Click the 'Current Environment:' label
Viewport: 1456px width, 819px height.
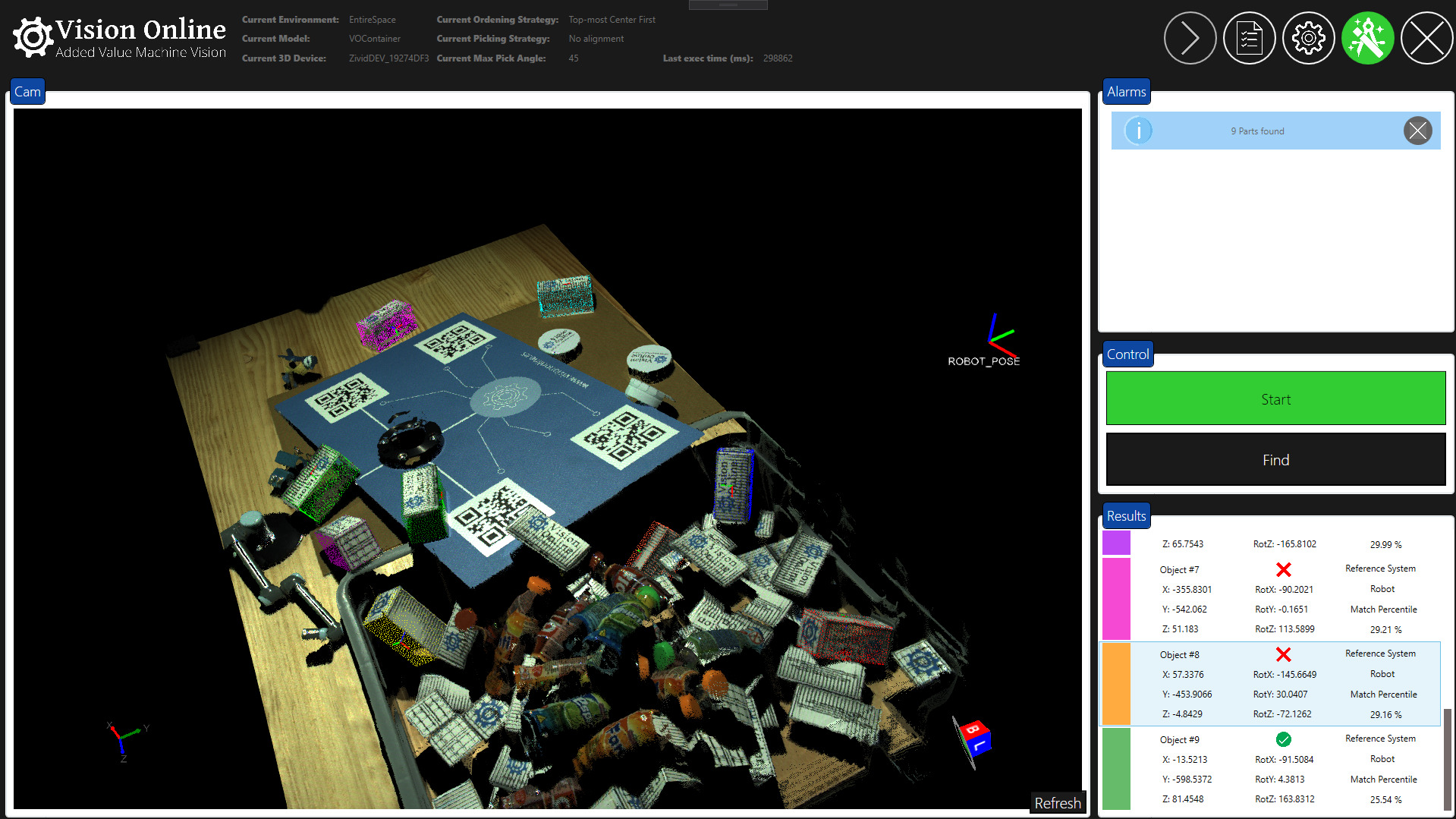pos(290,20)
